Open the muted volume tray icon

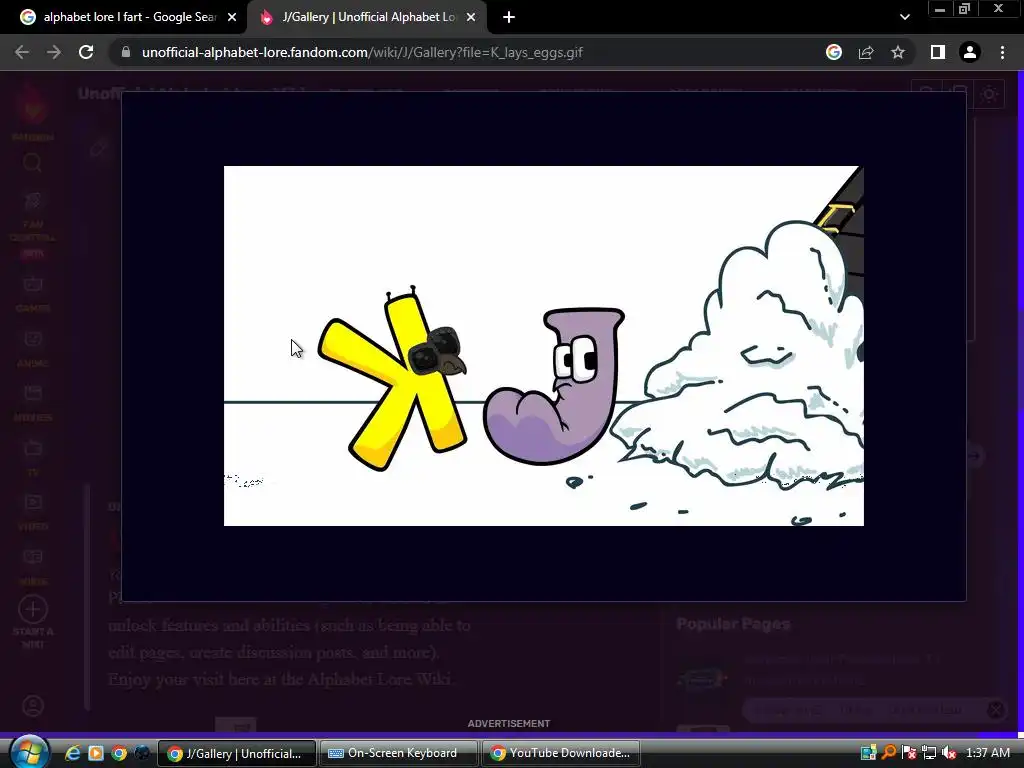click(x=949, y=753)
